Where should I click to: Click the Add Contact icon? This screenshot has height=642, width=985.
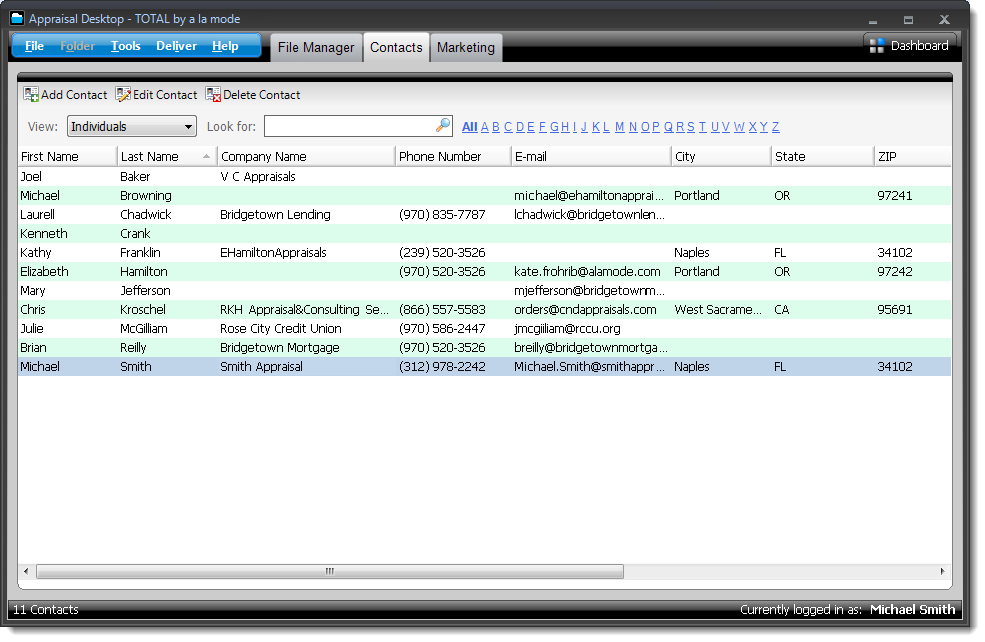point(31,94)
